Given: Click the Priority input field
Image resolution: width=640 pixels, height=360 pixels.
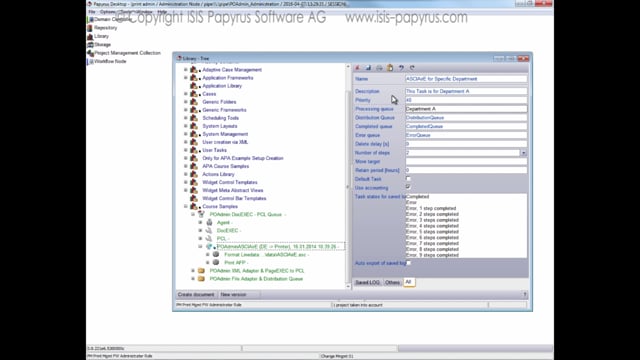Looking at the screenshot, I should (466, 100).
